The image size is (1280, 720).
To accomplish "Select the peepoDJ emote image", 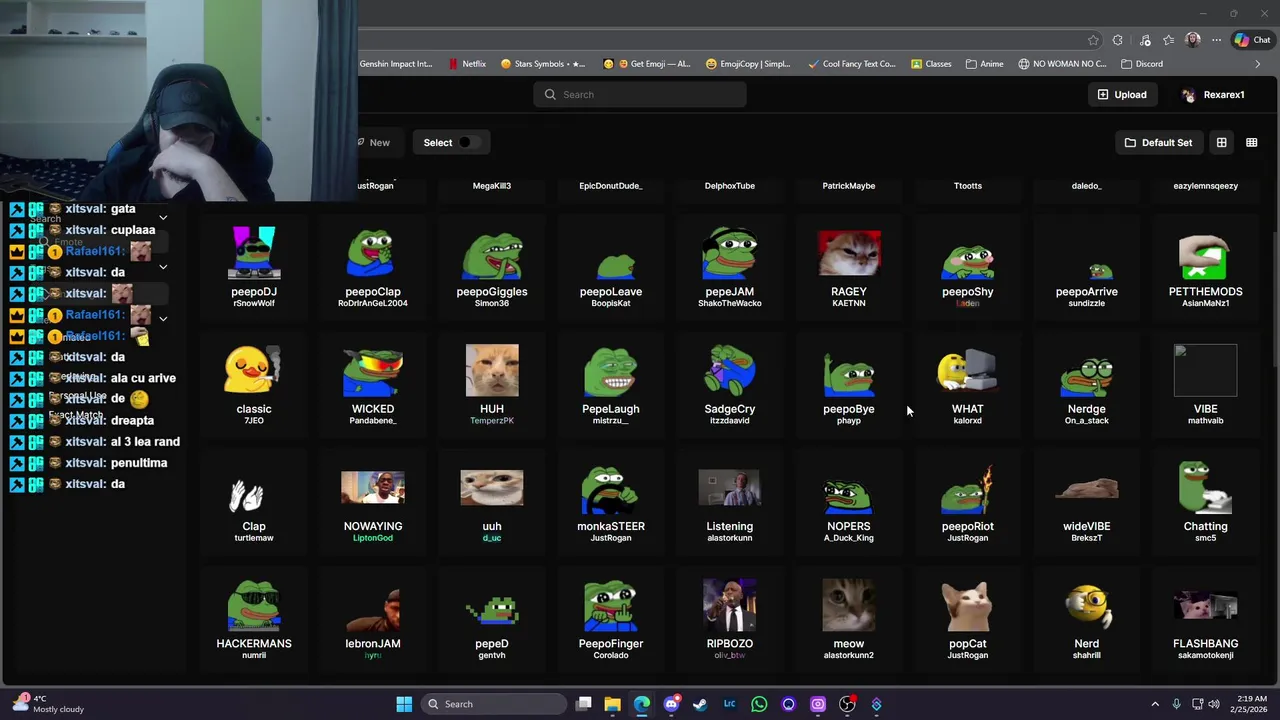I will tap(254, 253).
